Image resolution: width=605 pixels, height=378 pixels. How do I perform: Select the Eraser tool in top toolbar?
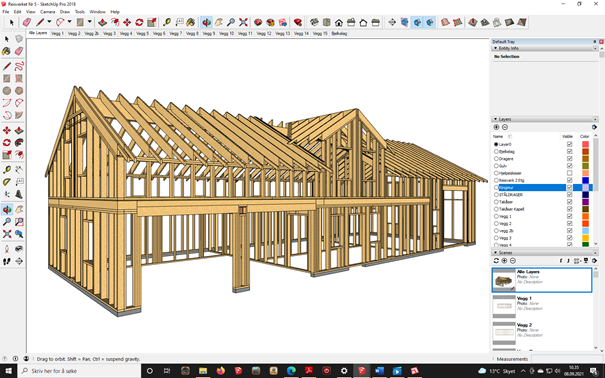(x=27, y=22)
